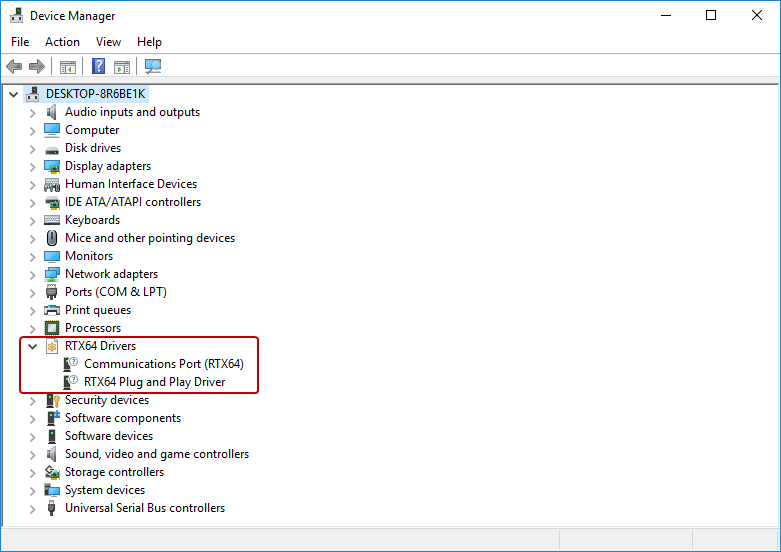
Task: Select the DESKTOP-8R6BE1K computer name
Action: pos(96,94)
